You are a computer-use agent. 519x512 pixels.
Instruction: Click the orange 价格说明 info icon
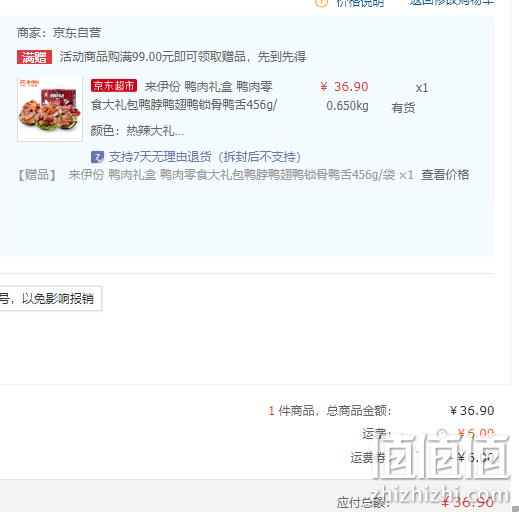(x=321, y=3)
